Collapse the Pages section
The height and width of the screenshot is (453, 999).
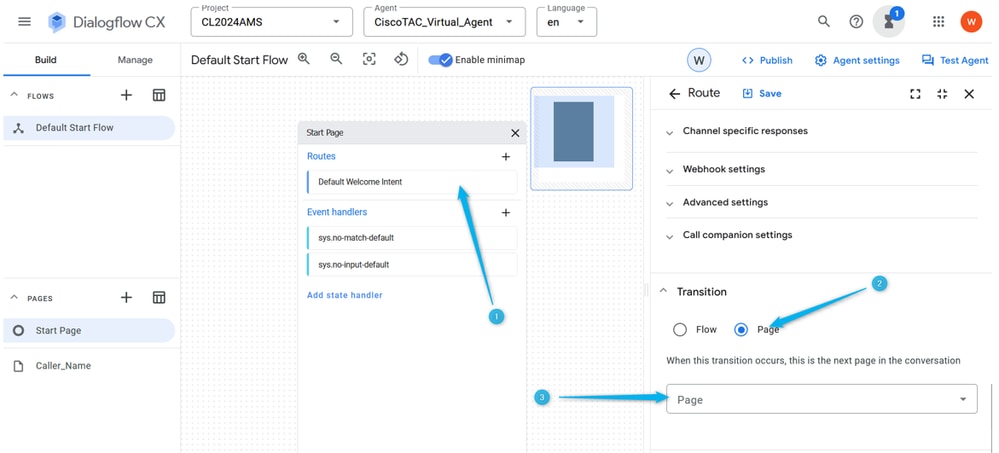point(14,298)
